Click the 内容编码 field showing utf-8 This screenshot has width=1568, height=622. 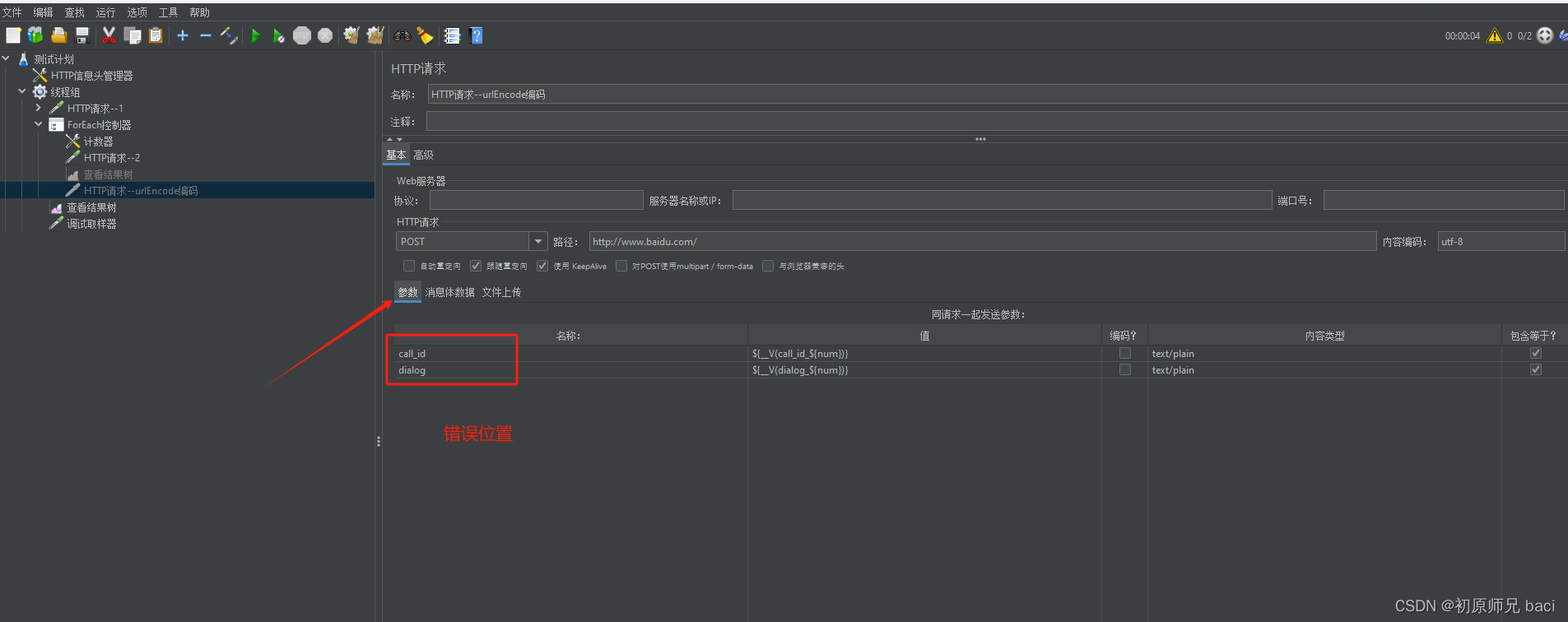tap(1501, 241)
